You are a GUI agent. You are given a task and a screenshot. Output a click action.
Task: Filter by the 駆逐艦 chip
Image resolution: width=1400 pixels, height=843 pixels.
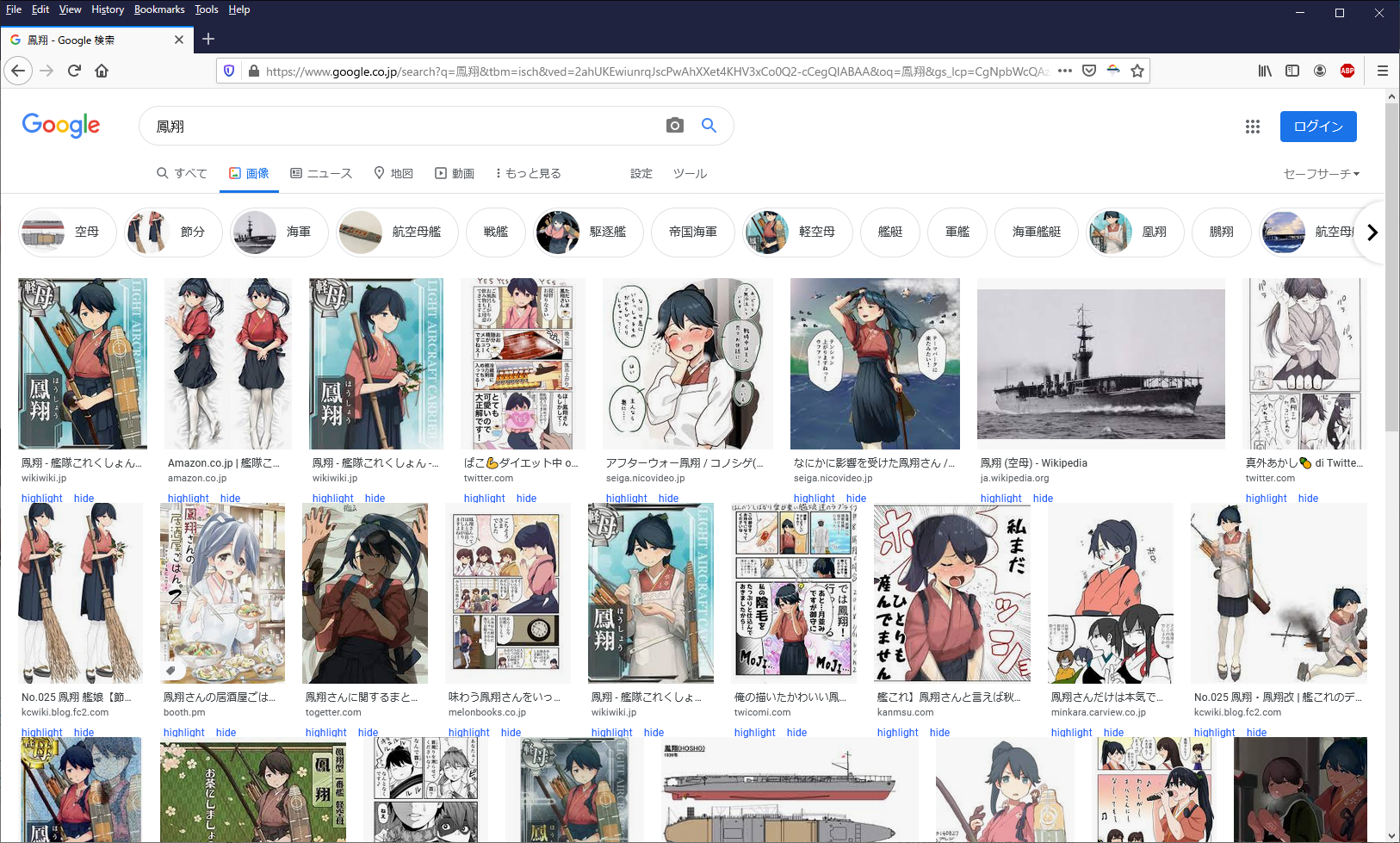[x=589, y=232]
